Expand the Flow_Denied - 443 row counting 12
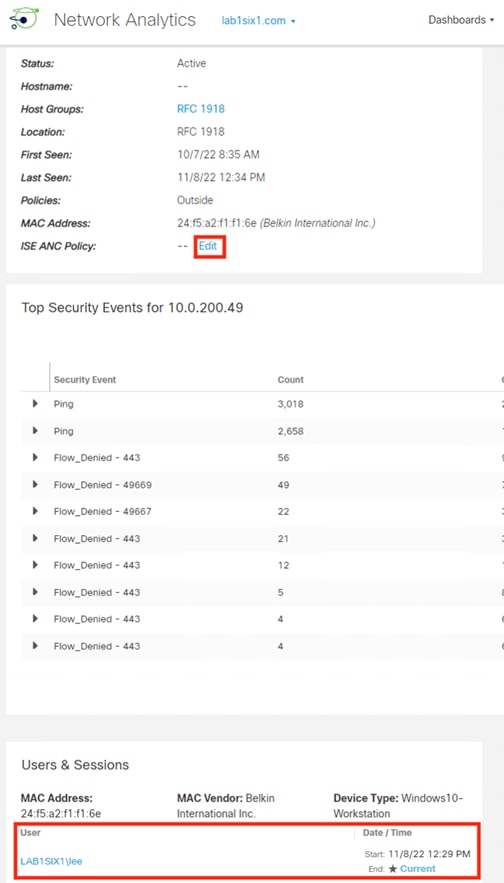504x883 pixels. [x=35, y=565]
